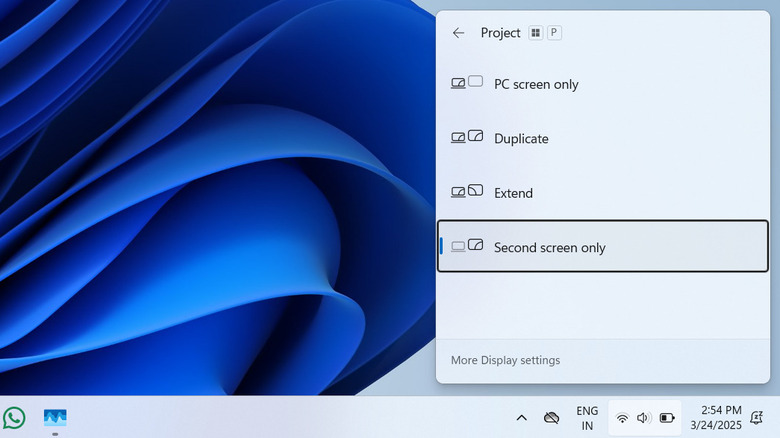The image size is (780, 438).
Task: Open WhatsApp from the taskbar
Action: point(14,417)
